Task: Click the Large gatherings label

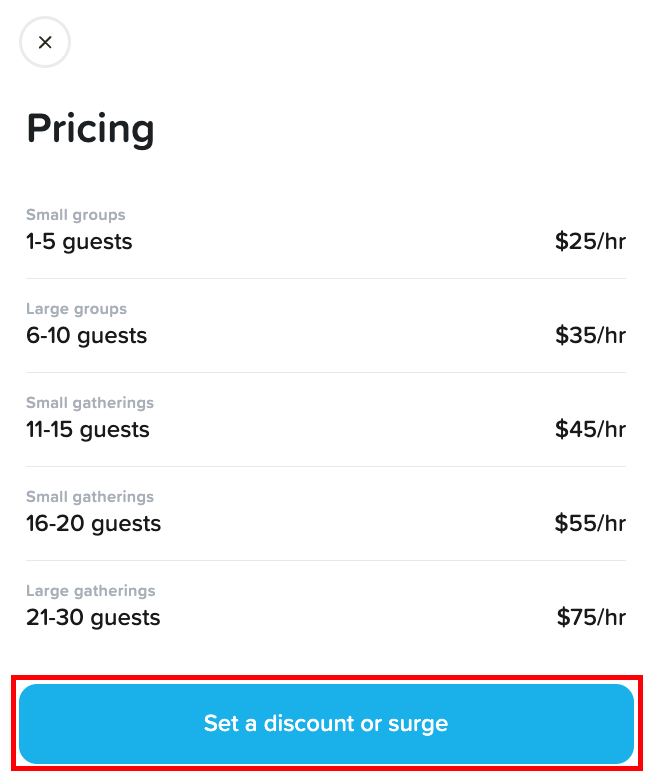Action: [x=91, y=591]
